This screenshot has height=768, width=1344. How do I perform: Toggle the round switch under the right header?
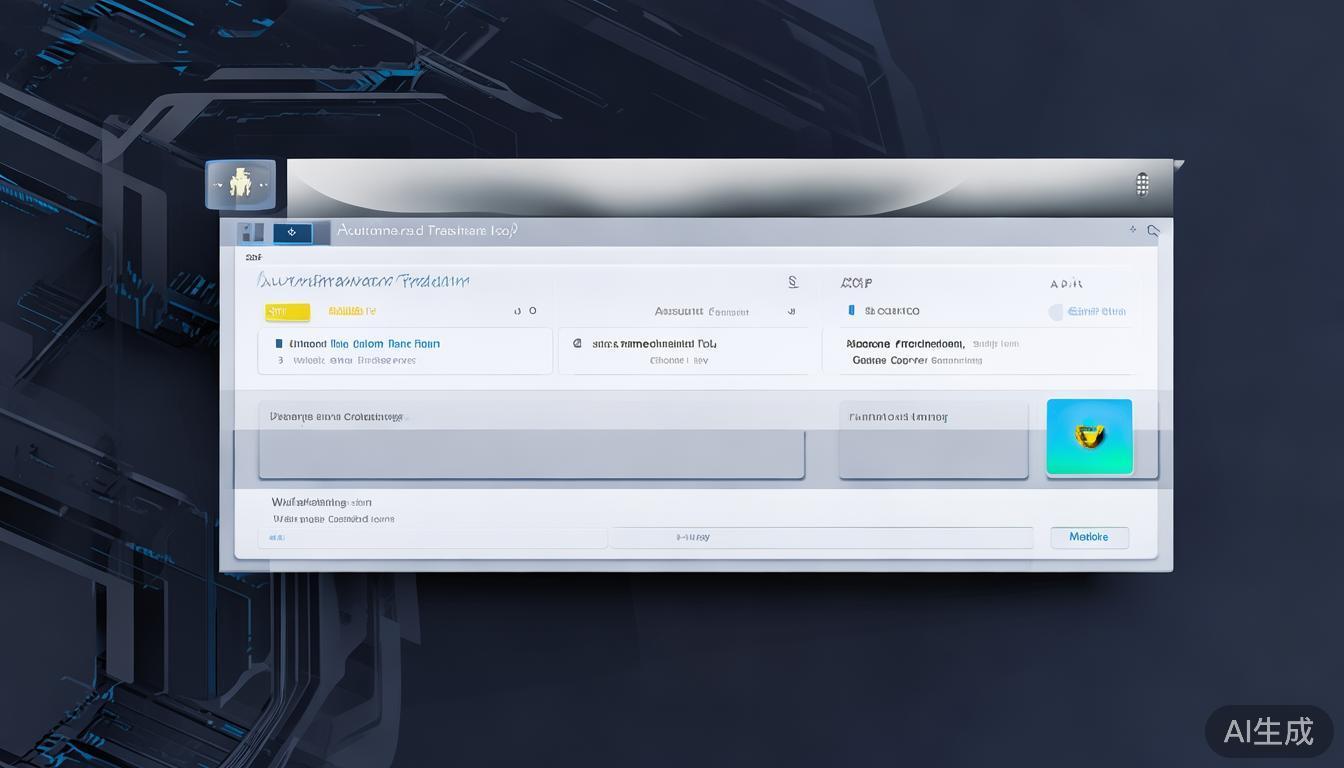click(1056, 312)
